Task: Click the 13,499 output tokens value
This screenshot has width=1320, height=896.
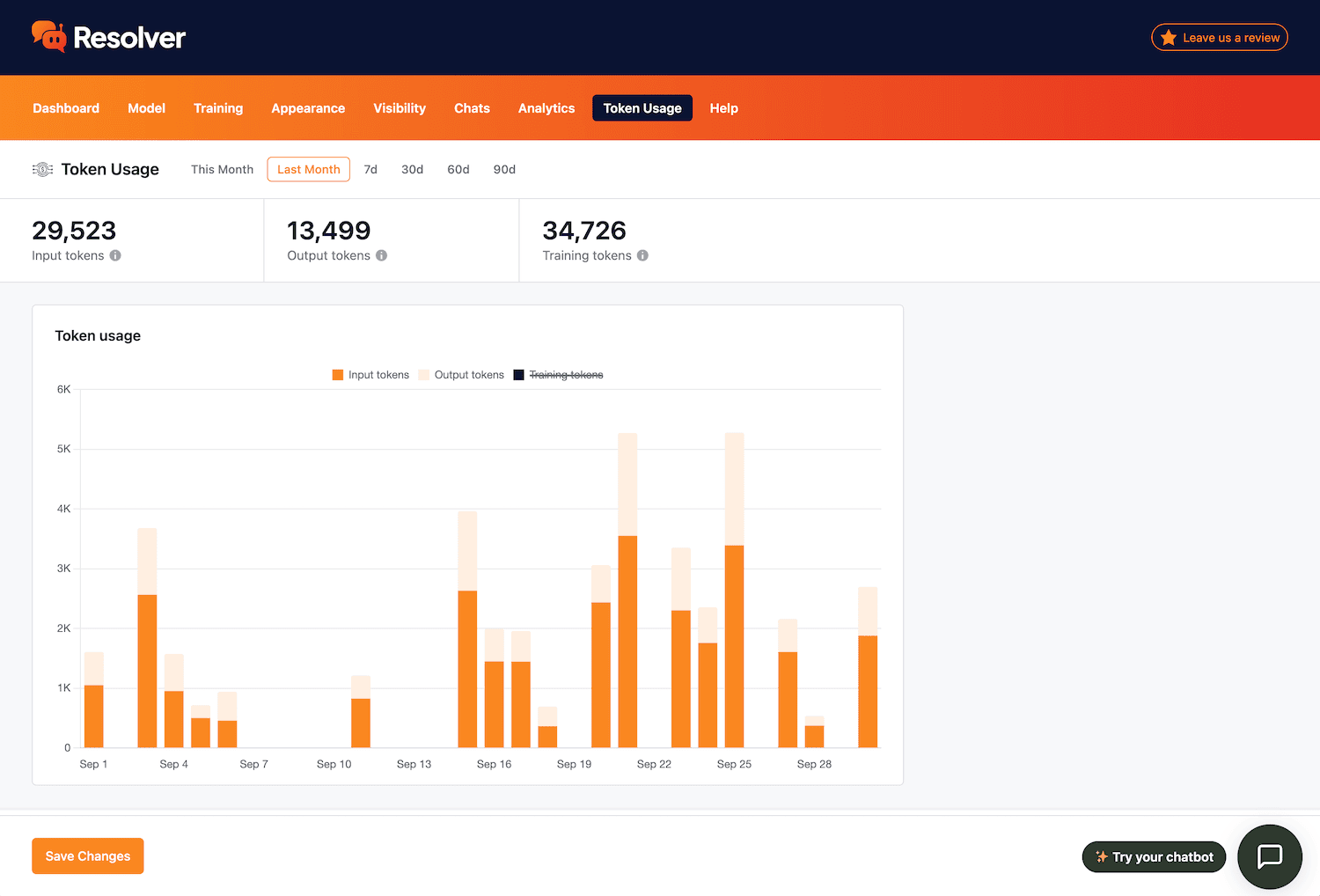Action: tap(329, 231)
